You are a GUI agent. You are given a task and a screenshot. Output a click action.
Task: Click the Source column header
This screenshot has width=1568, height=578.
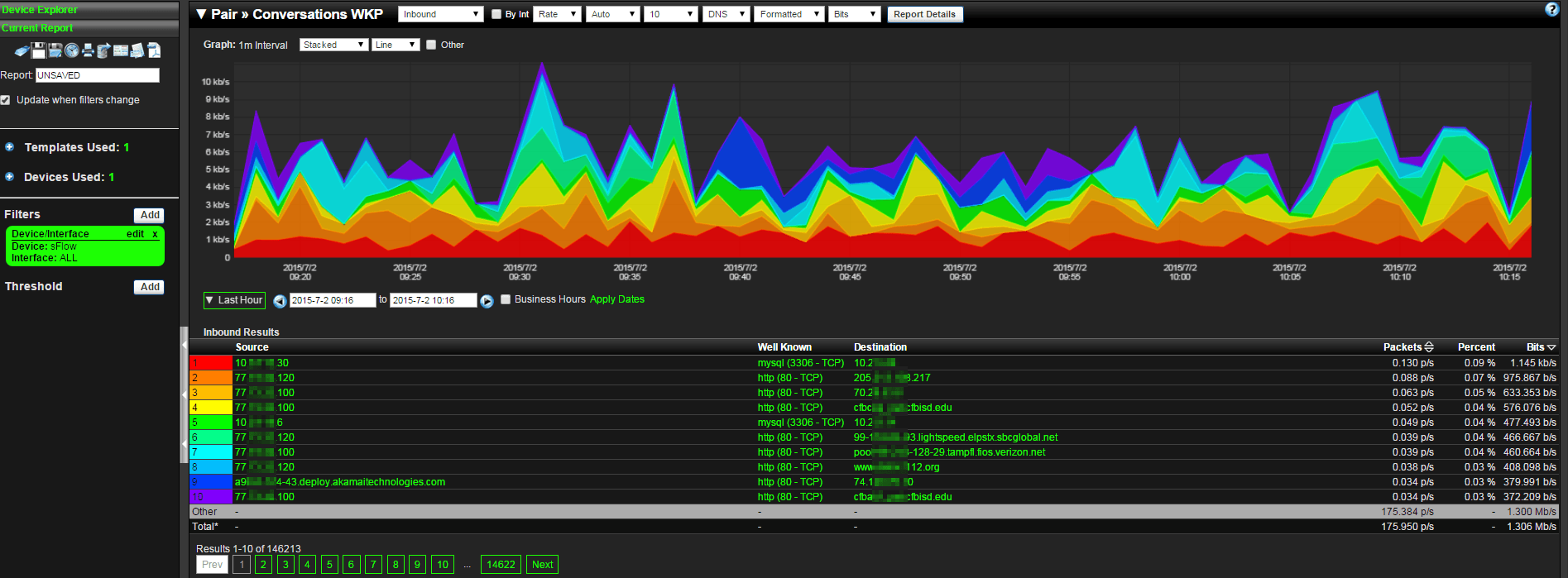252,347
